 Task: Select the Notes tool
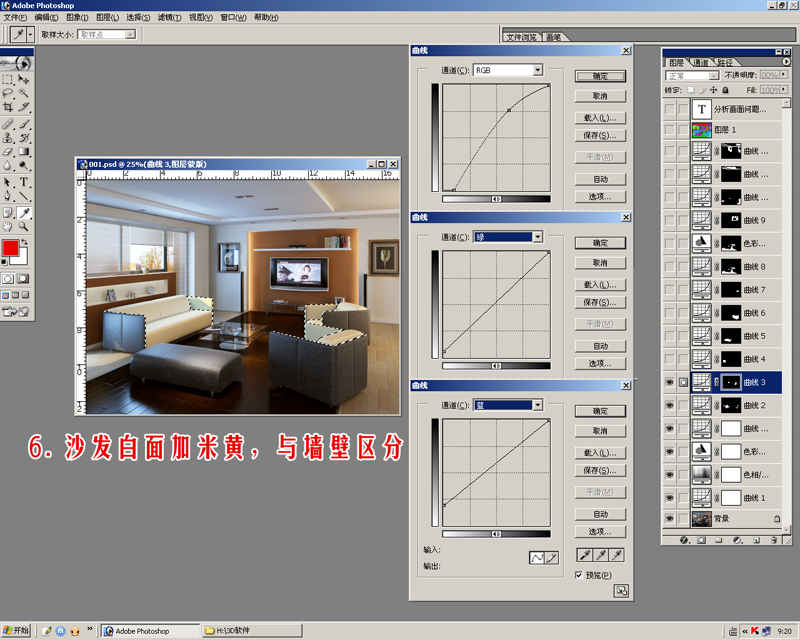coord(8,213)
